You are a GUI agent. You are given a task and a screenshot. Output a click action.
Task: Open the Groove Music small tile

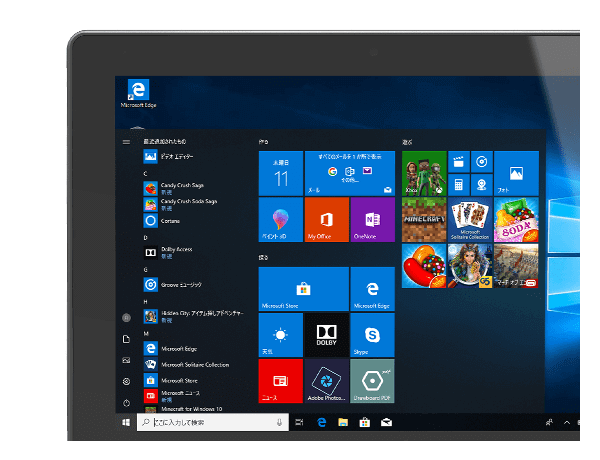[x=482, y=162]
